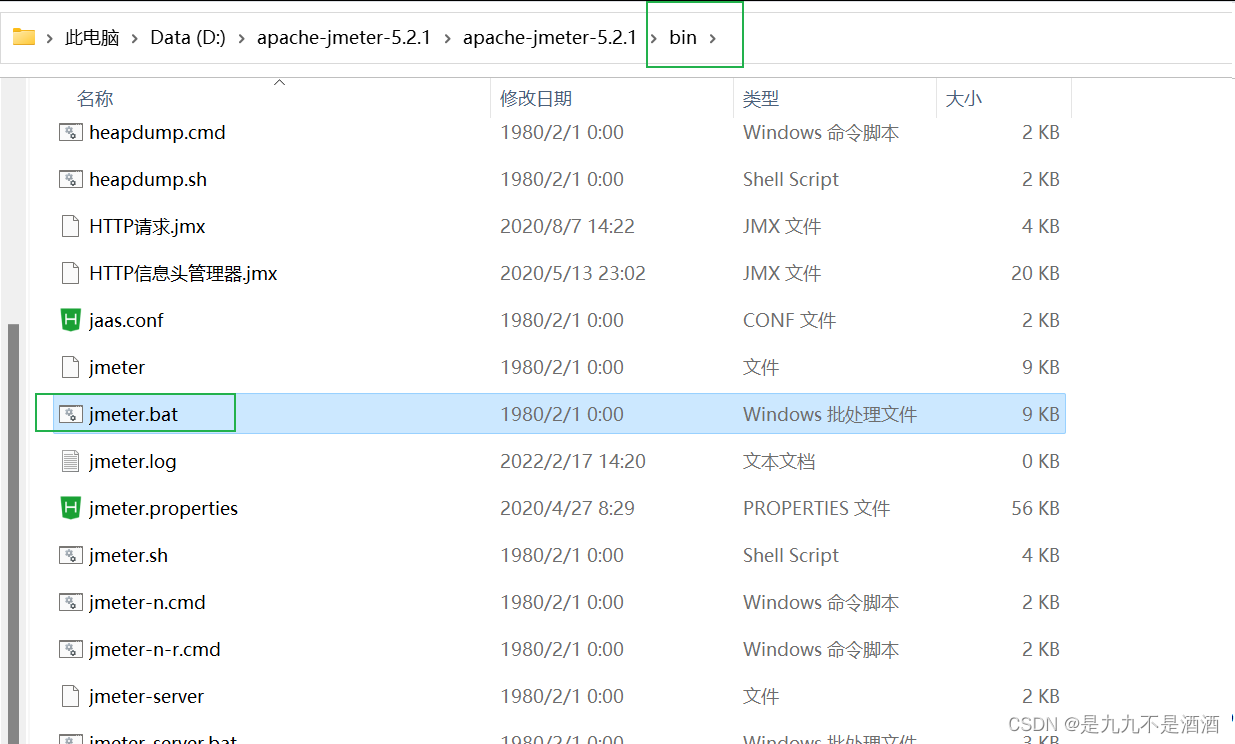Expand chevron before 此电脑 breadcrumb
Screen dimensions: 1235x744
coord(50,38)
